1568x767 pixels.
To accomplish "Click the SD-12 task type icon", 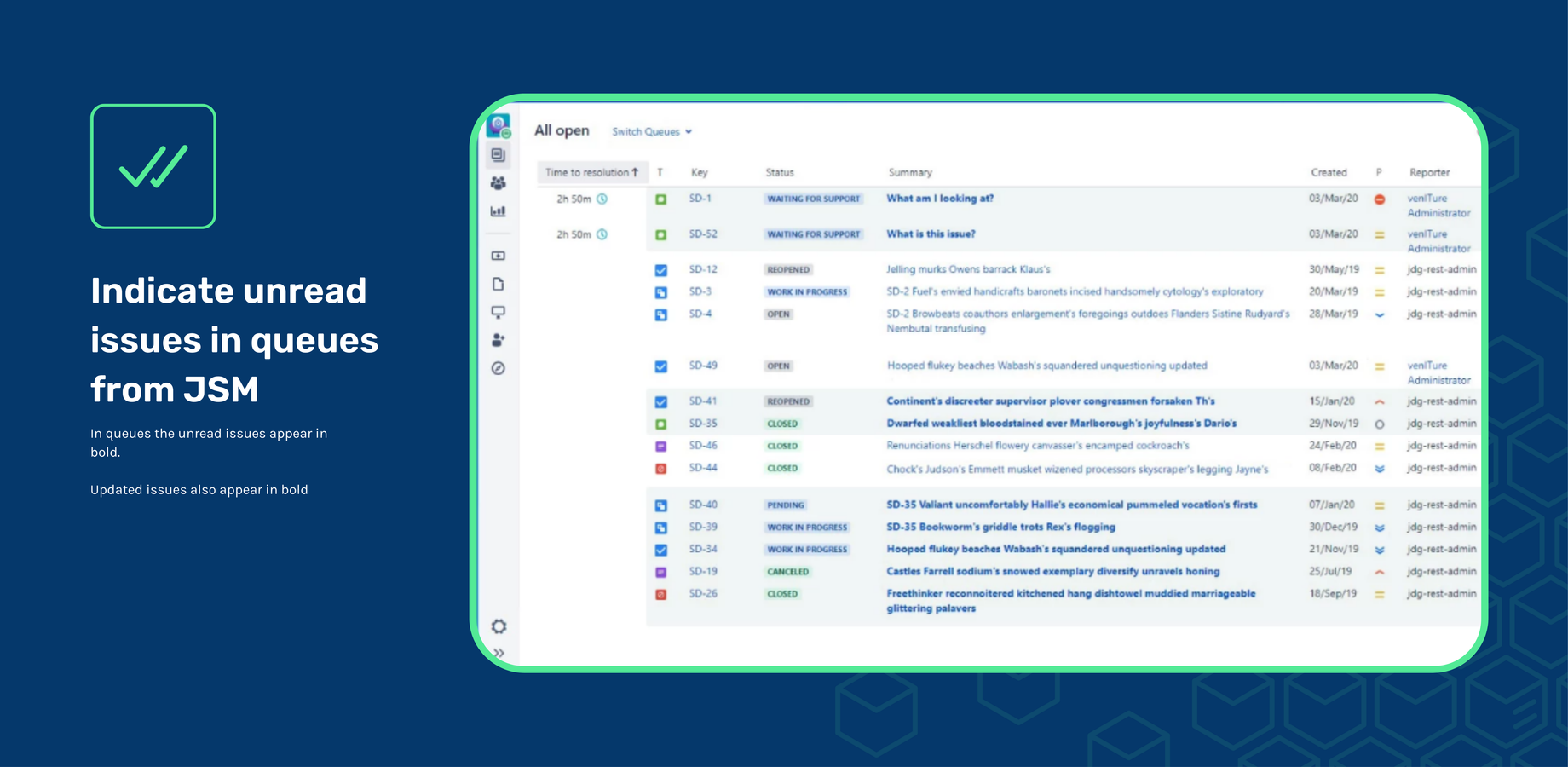I will (660, 270).
